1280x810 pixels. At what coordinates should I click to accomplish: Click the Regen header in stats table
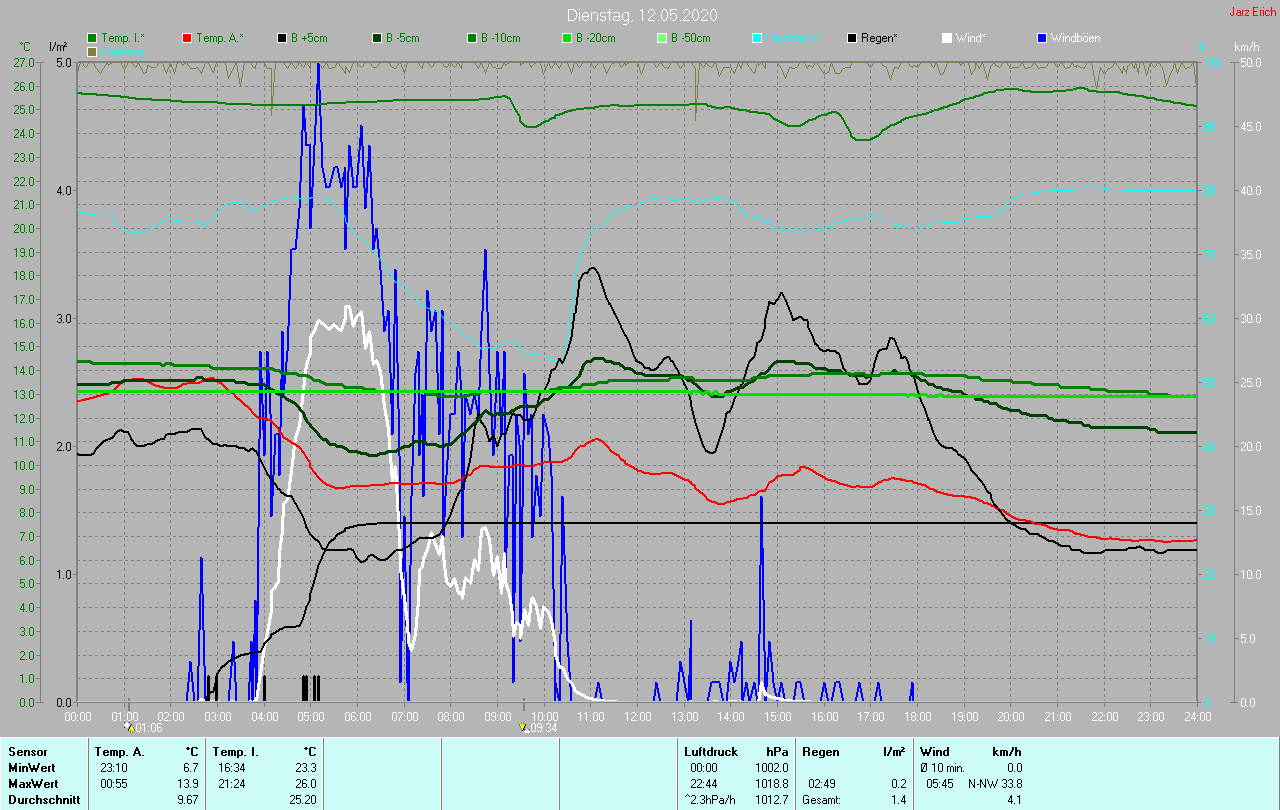[819, 751]
